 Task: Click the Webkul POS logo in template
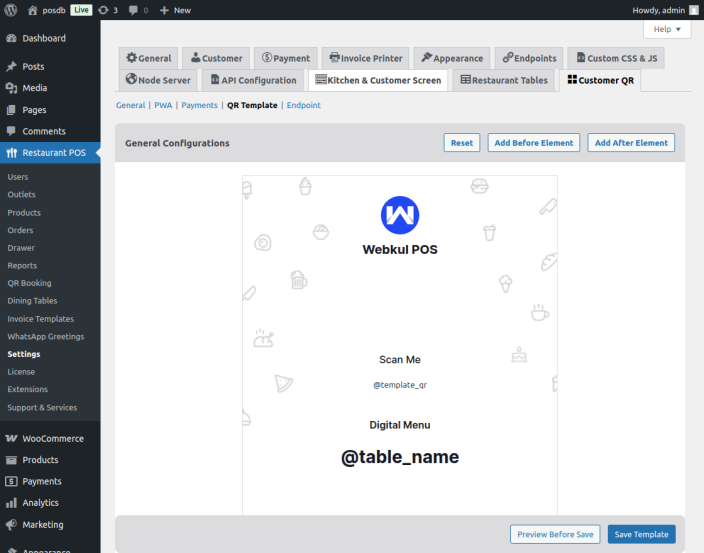click(400, 215)
